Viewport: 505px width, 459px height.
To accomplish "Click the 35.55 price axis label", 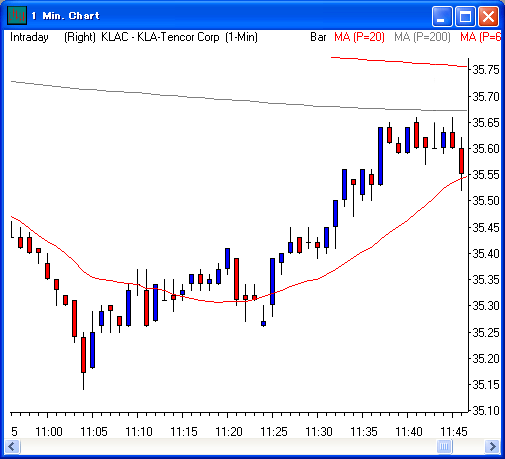I will point(486,175).
